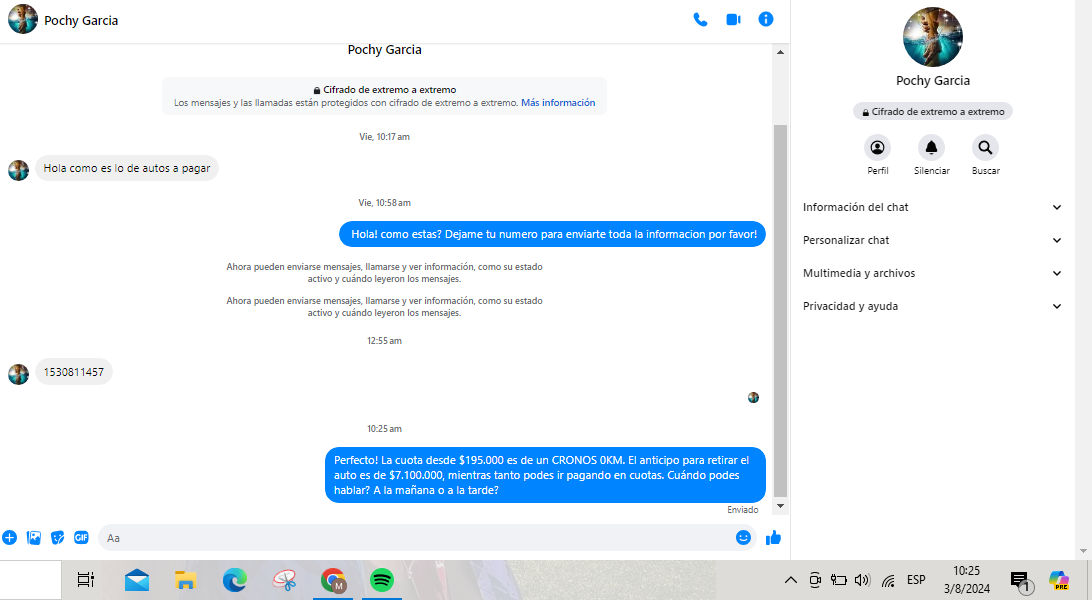Screen dimensions: 1092x600
Task: Start a voice call with Pochy Garcia
Action: point(700,19)
